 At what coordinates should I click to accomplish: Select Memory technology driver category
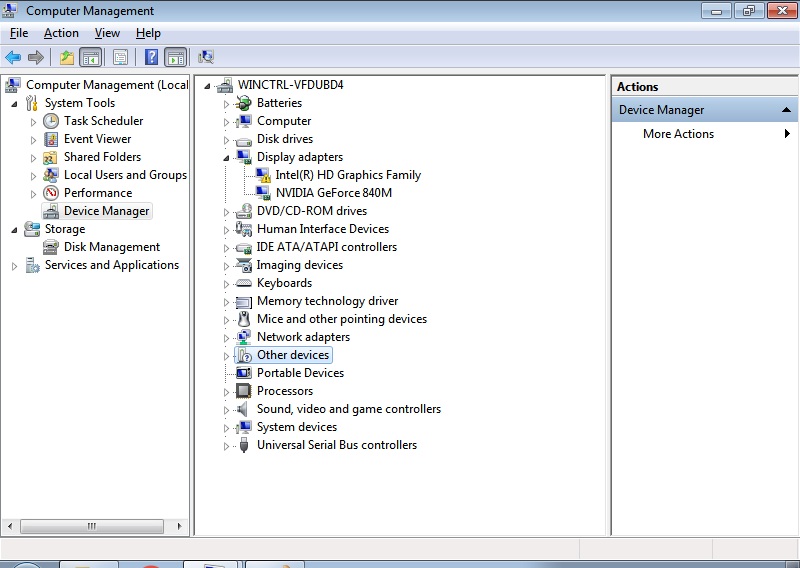point(327,301)
